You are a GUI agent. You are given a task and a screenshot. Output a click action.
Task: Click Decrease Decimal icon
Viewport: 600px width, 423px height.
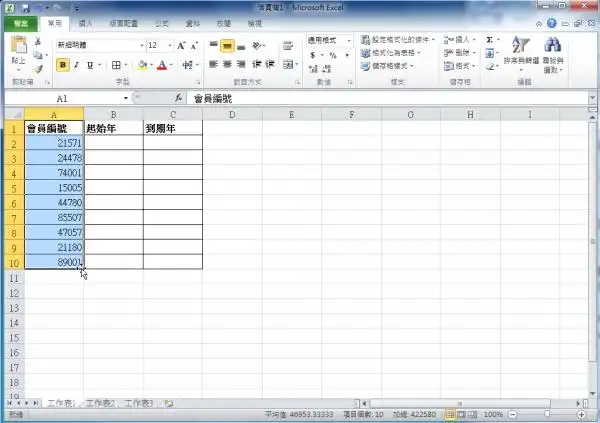pos(327,69)
